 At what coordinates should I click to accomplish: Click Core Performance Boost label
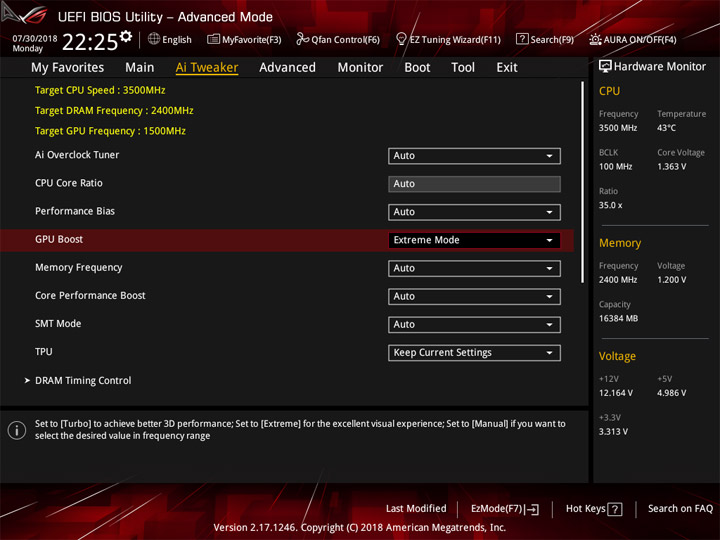point(90,296)
